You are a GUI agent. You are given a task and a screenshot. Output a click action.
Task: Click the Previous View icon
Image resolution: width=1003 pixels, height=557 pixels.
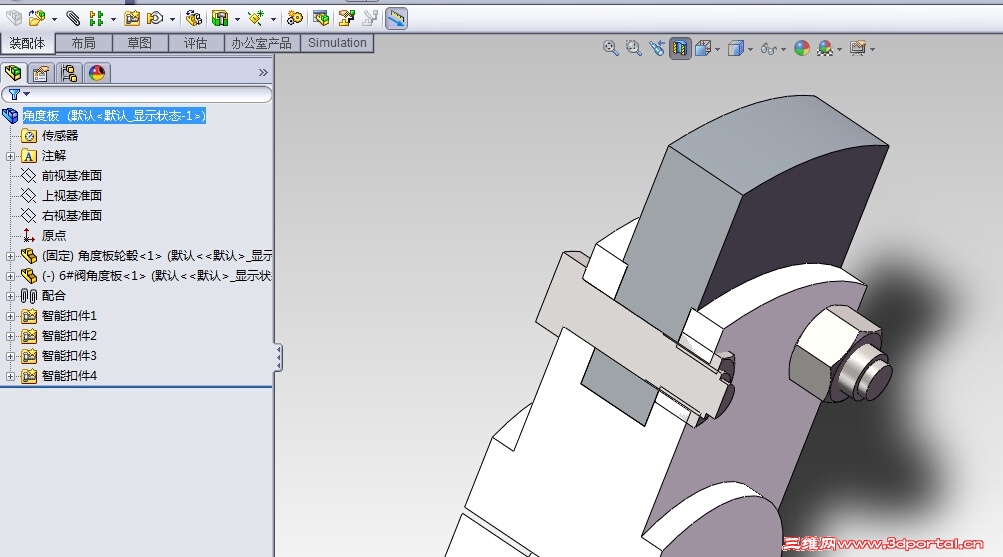[657, 48]
